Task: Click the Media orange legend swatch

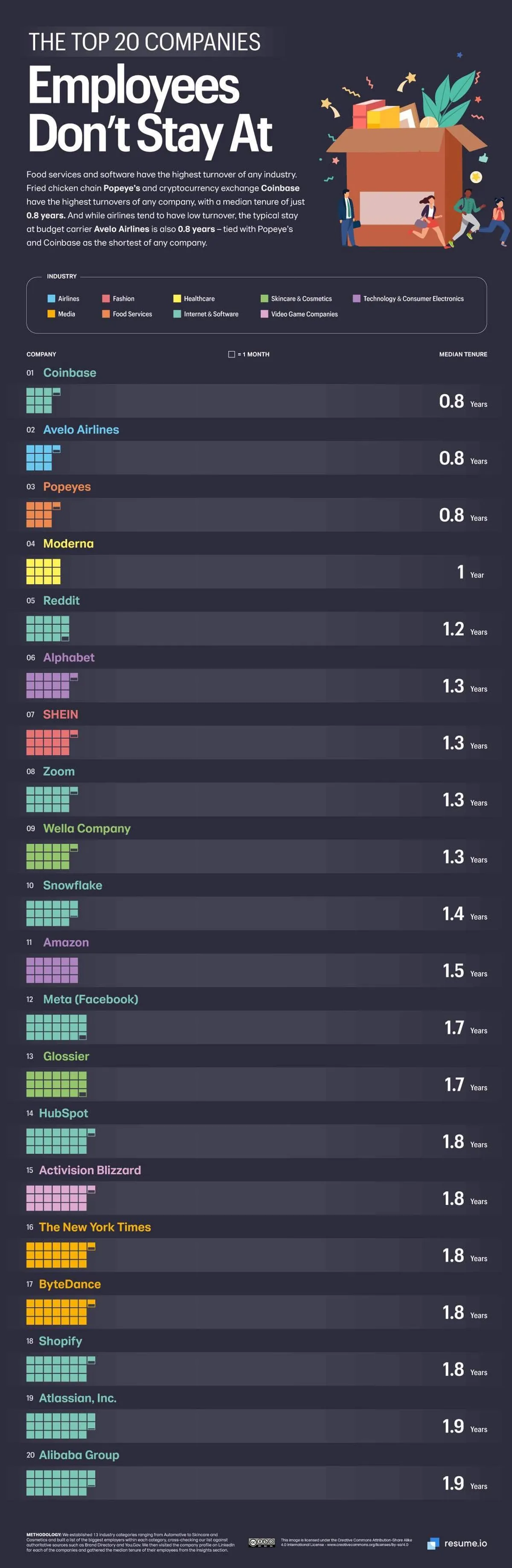Action: (x=51, y=314)
